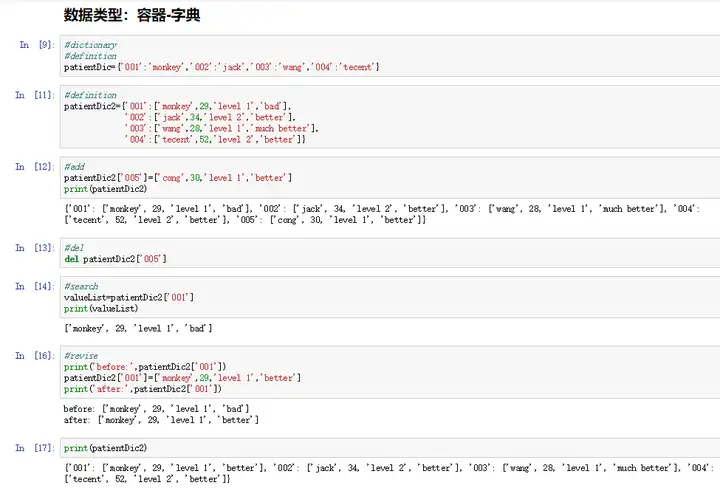Select the In [13] cell prompt
Screen dimensions: 720x488
[x=35, y=248]
